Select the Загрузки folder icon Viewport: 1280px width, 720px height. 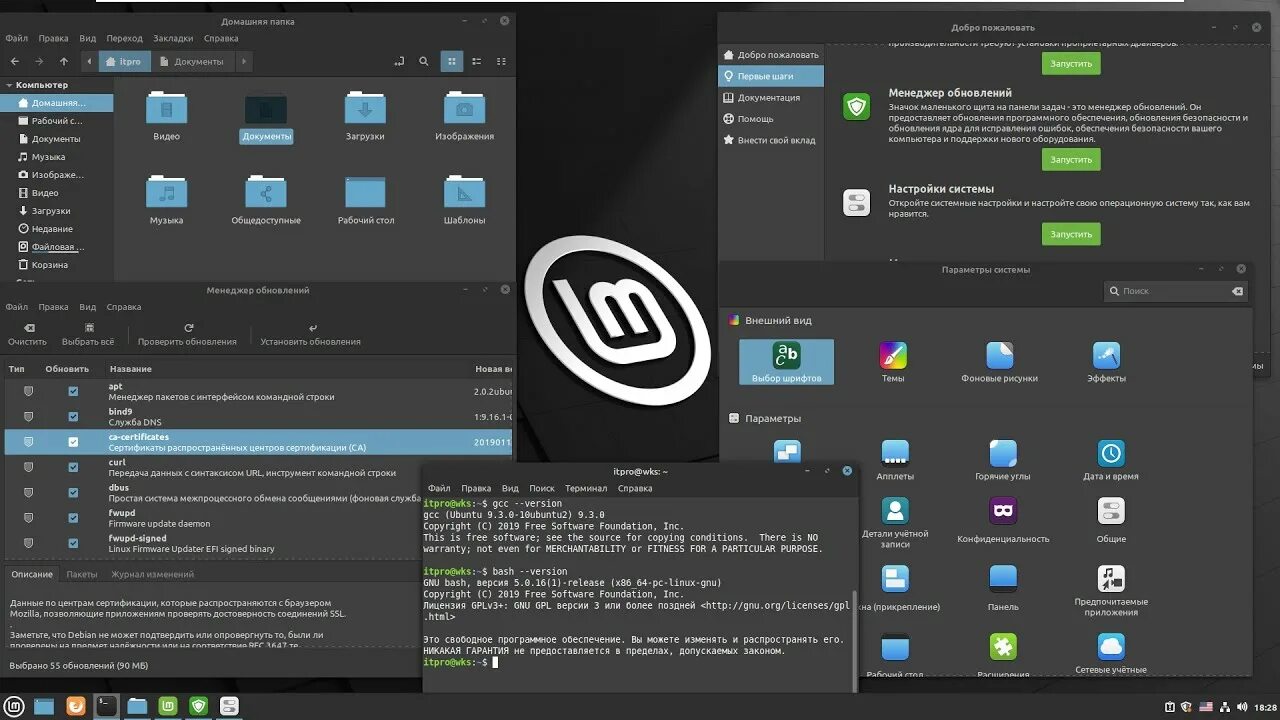365,115
